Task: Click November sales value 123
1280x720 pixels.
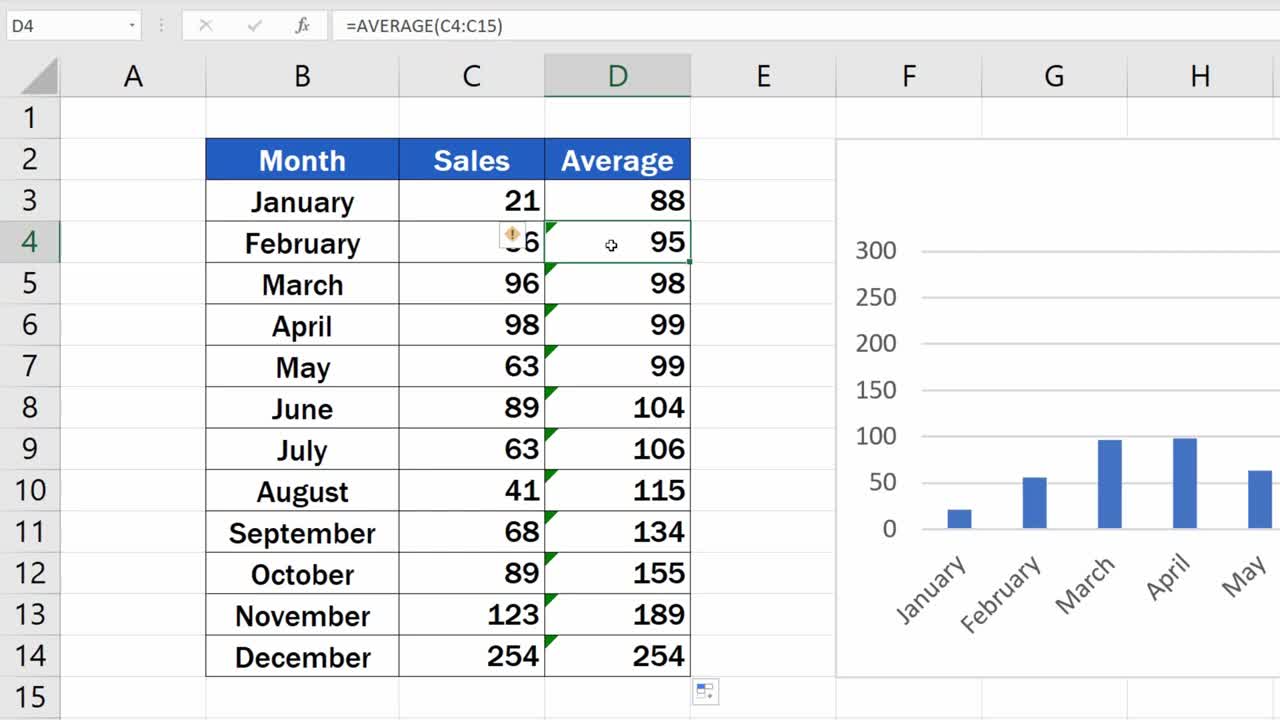Action: click(x=471, y=615)
